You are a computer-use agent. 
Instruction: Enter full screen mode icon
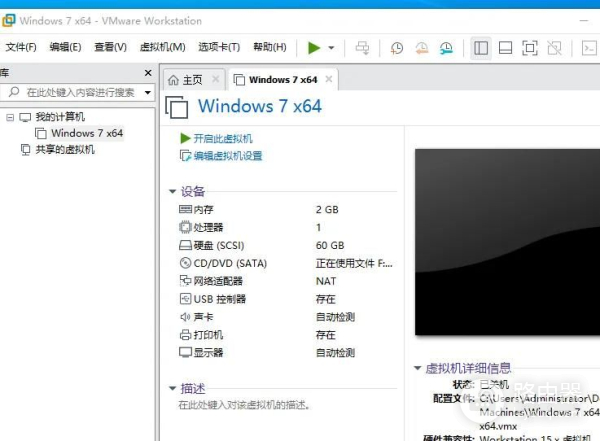click(530, 48)
